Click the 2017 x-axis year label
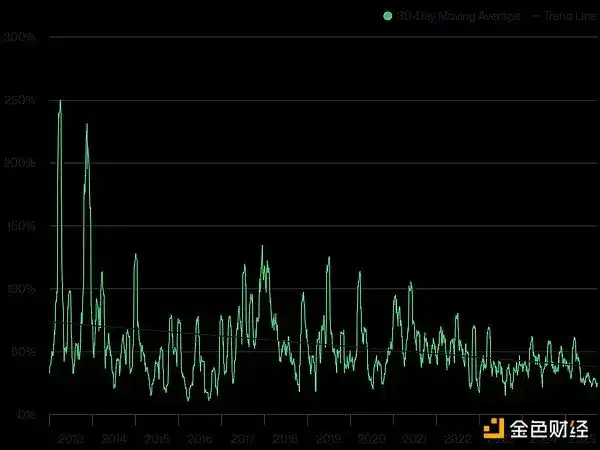 (x=242, y=439)
